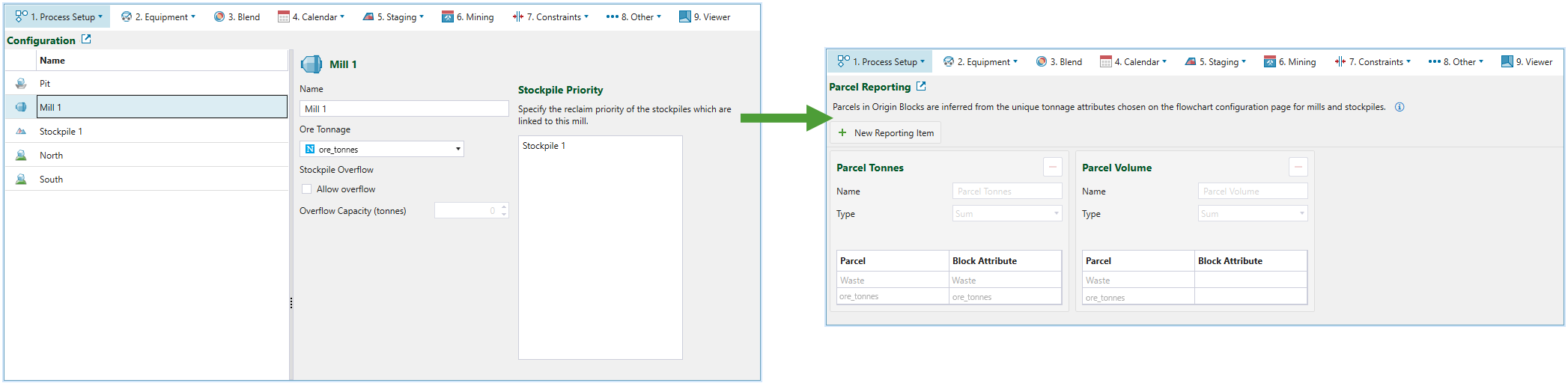Enable the Allow overflow checkbox
This screenshot has width=1568, height=386.
coord(306,189)
